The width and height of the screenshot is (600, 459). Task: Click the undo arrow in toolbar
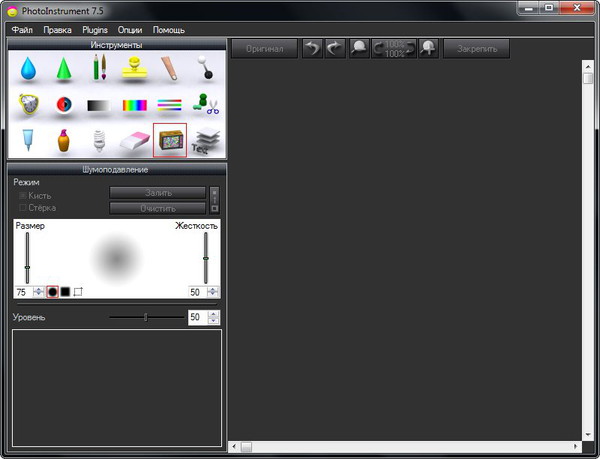[x=312, y=48]
